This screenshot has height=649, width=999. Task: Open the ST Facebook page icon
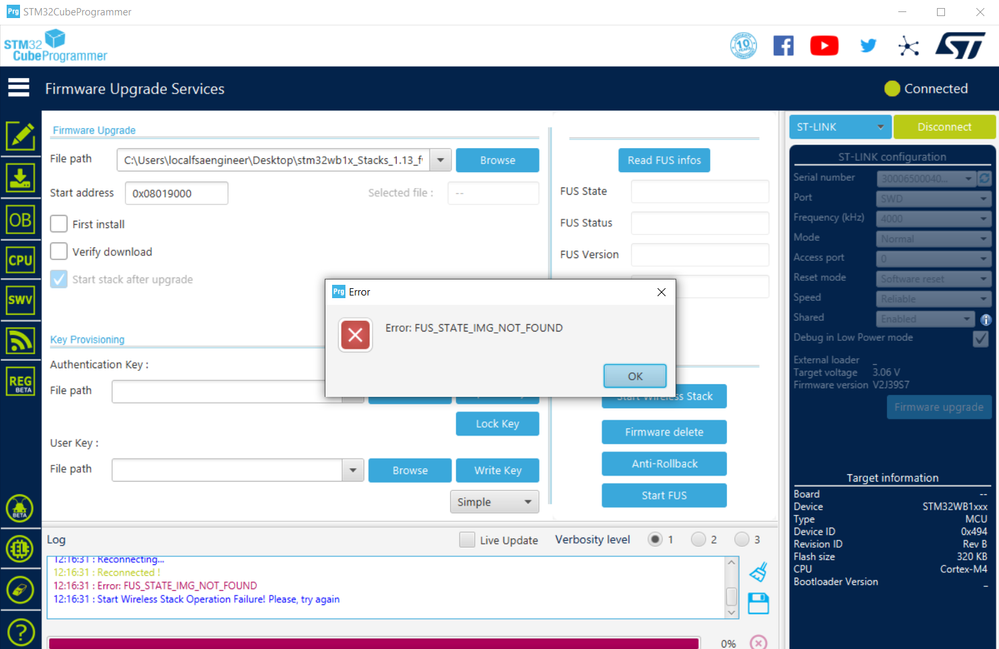[x=783, y=46]
